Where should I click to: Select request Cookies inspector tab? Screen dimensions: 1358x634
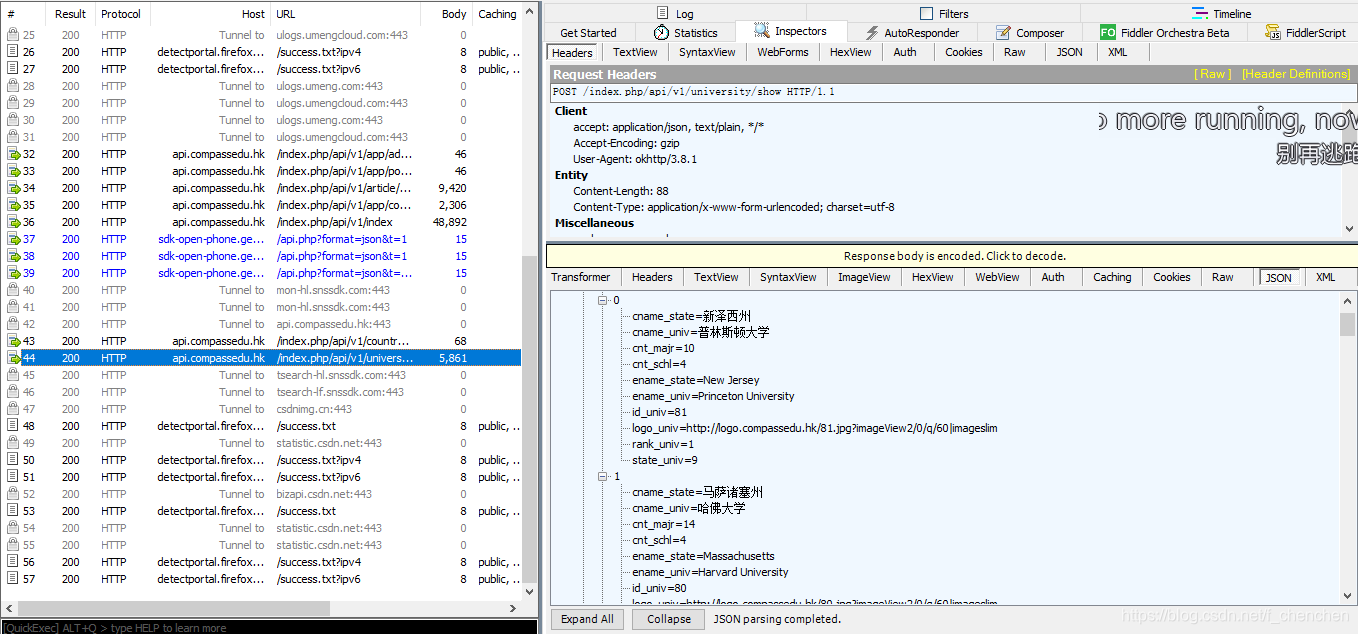pyautogui.click(x=963, y=52)
